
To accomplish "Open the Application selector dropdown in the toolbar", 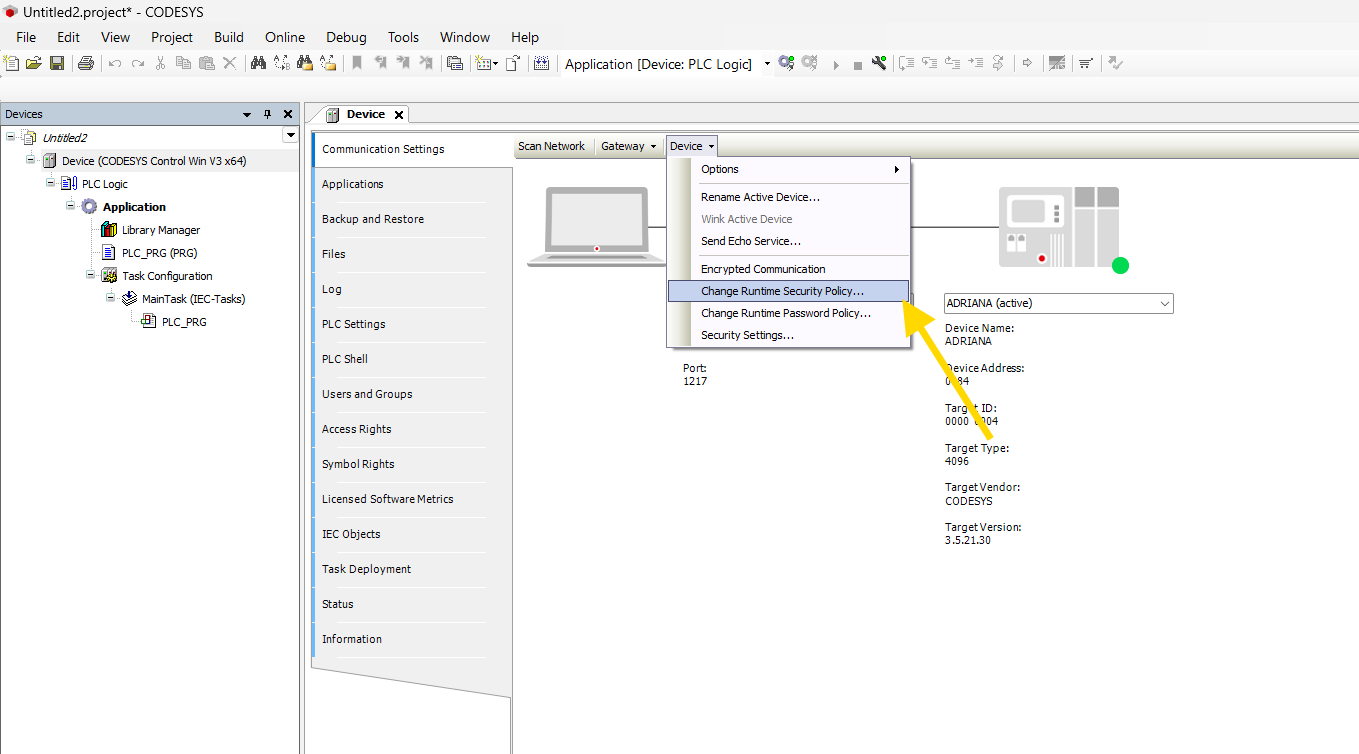I will pos(768,64).
